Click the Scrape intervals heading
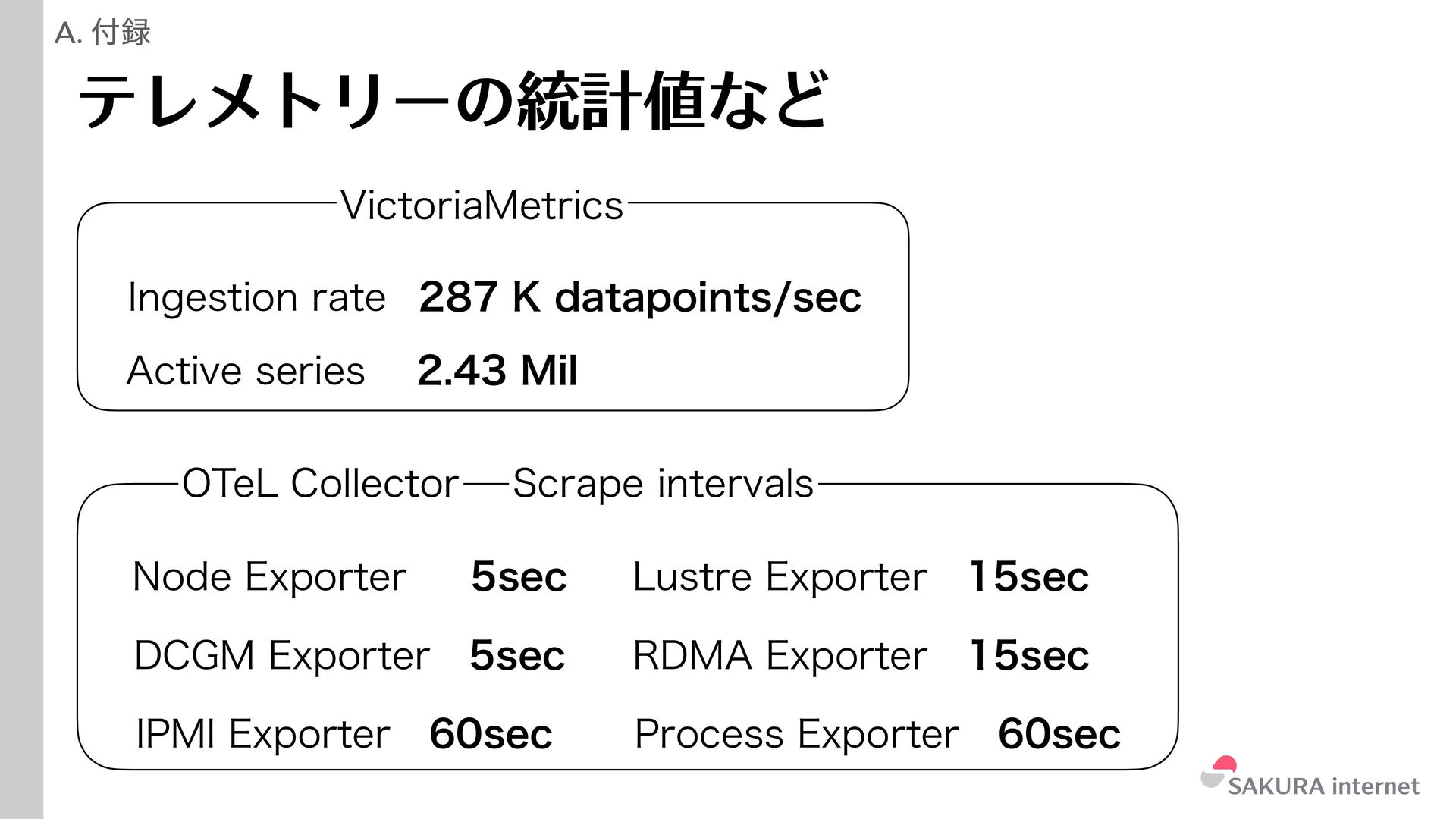 [663, 485]
